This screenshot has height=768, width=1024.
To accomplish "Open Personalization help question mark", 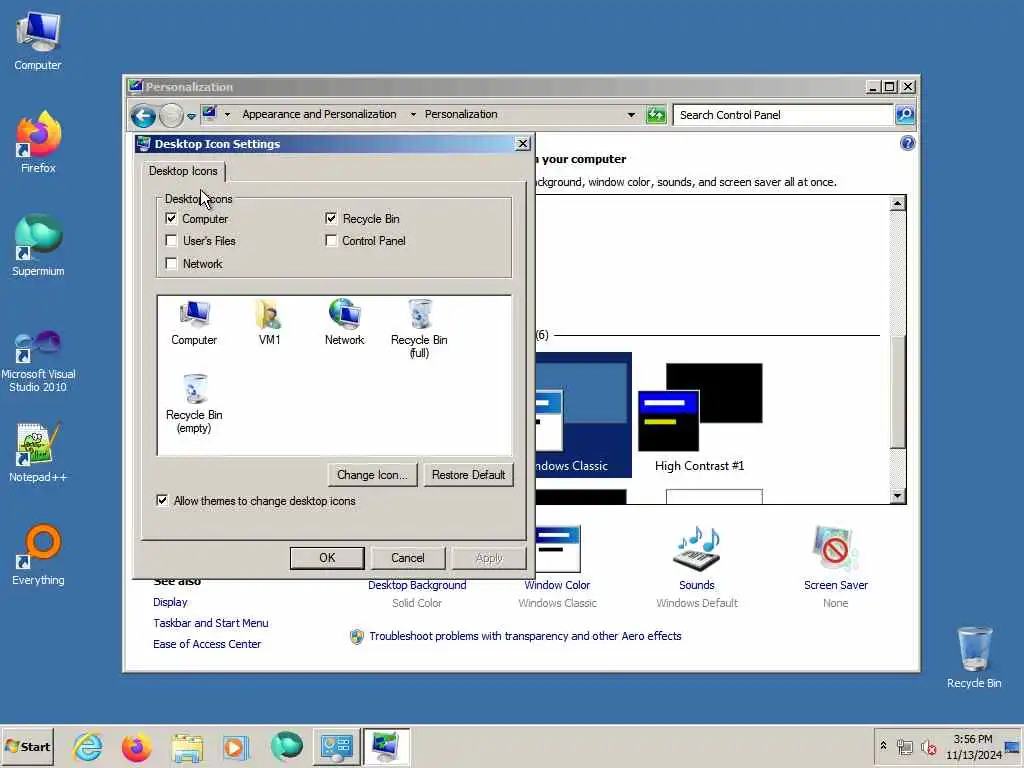I will pos(907,143).
